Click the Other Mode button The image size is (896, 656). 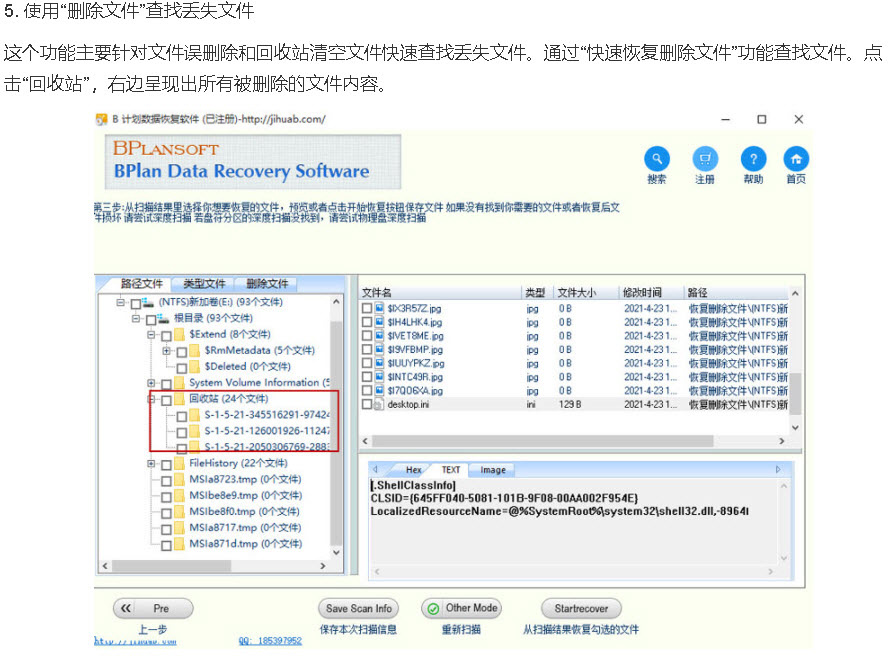pyautogui.click(x=462, y=609)
